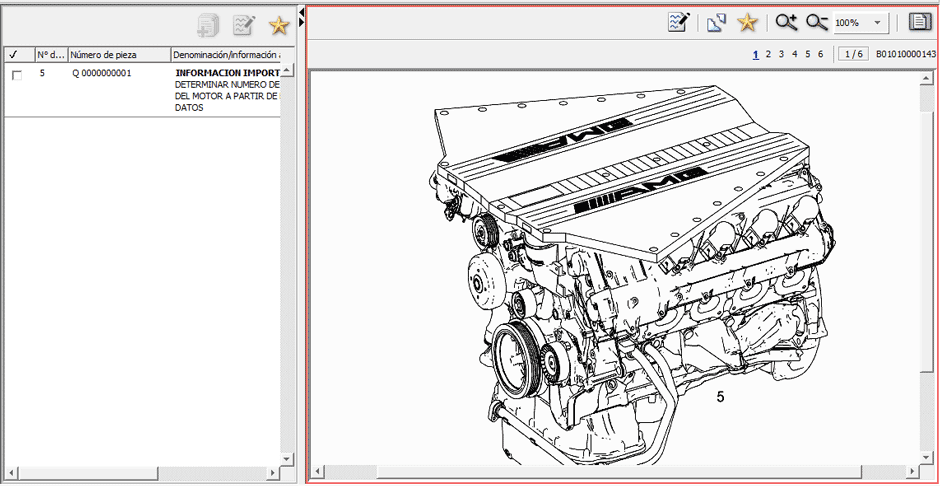The image size is (940, 486).
Task: Click the favorites star in the parts list panel
Action: coord(279,25)
